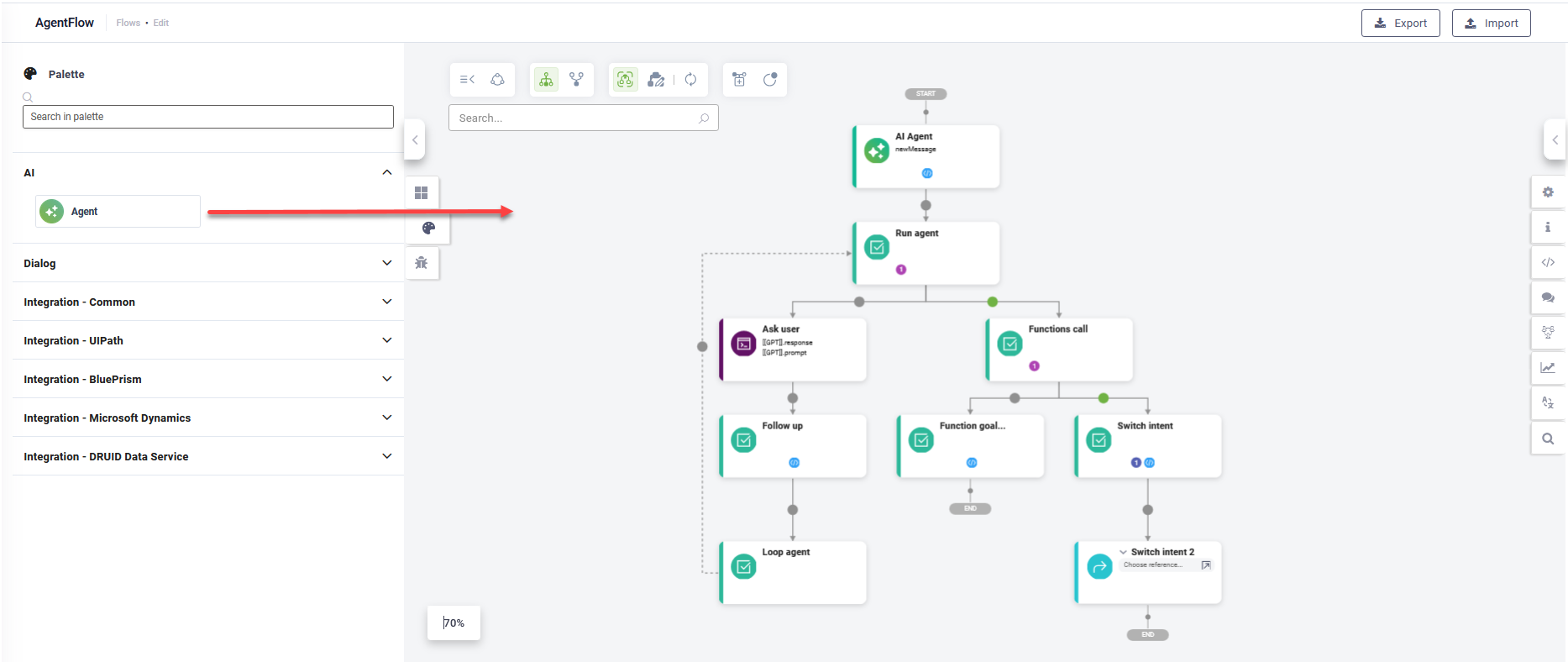Screen dimensions: 1568x662
Task: Click the Flows breadcrumb
Action: 128,23
